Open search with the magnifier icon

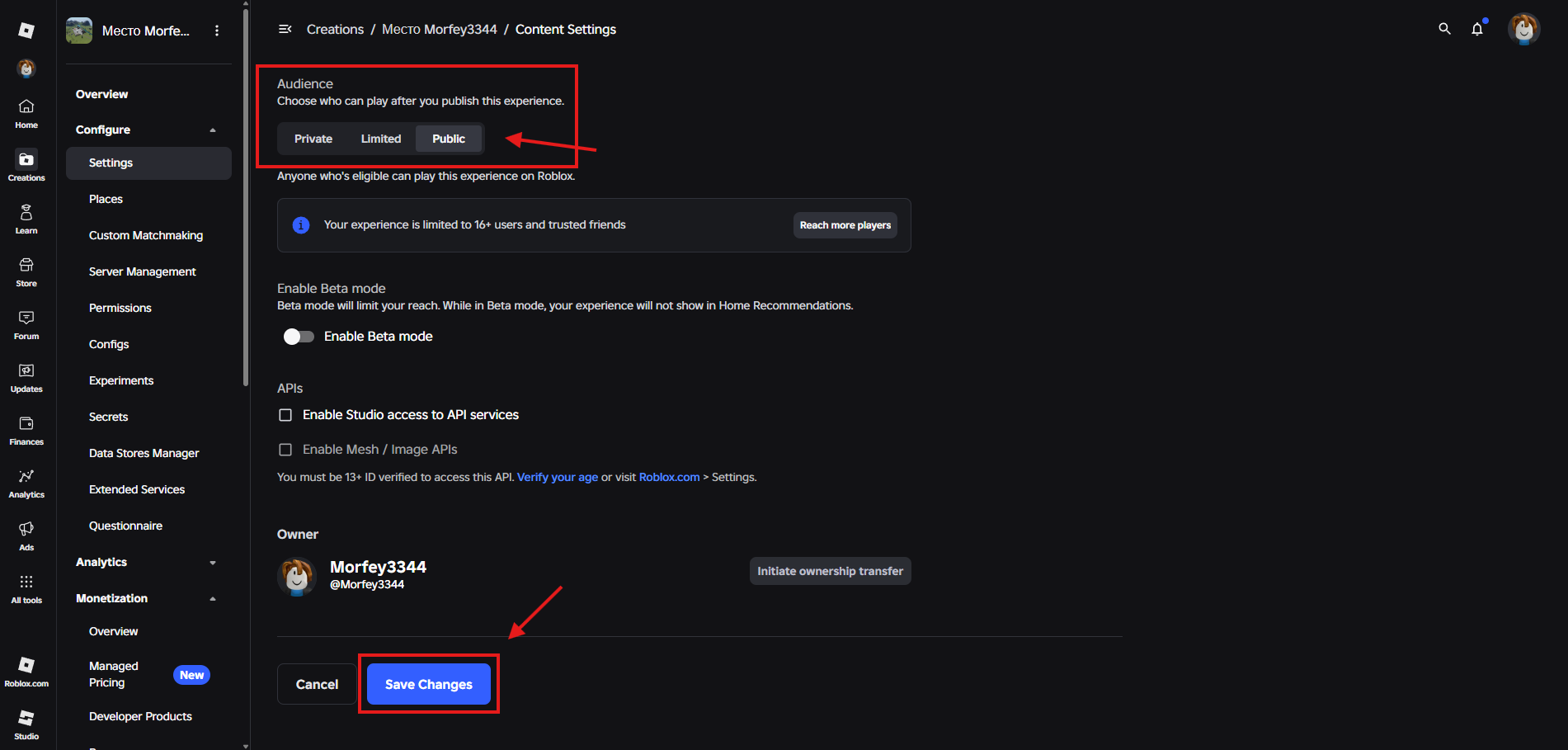(1444, 29)
